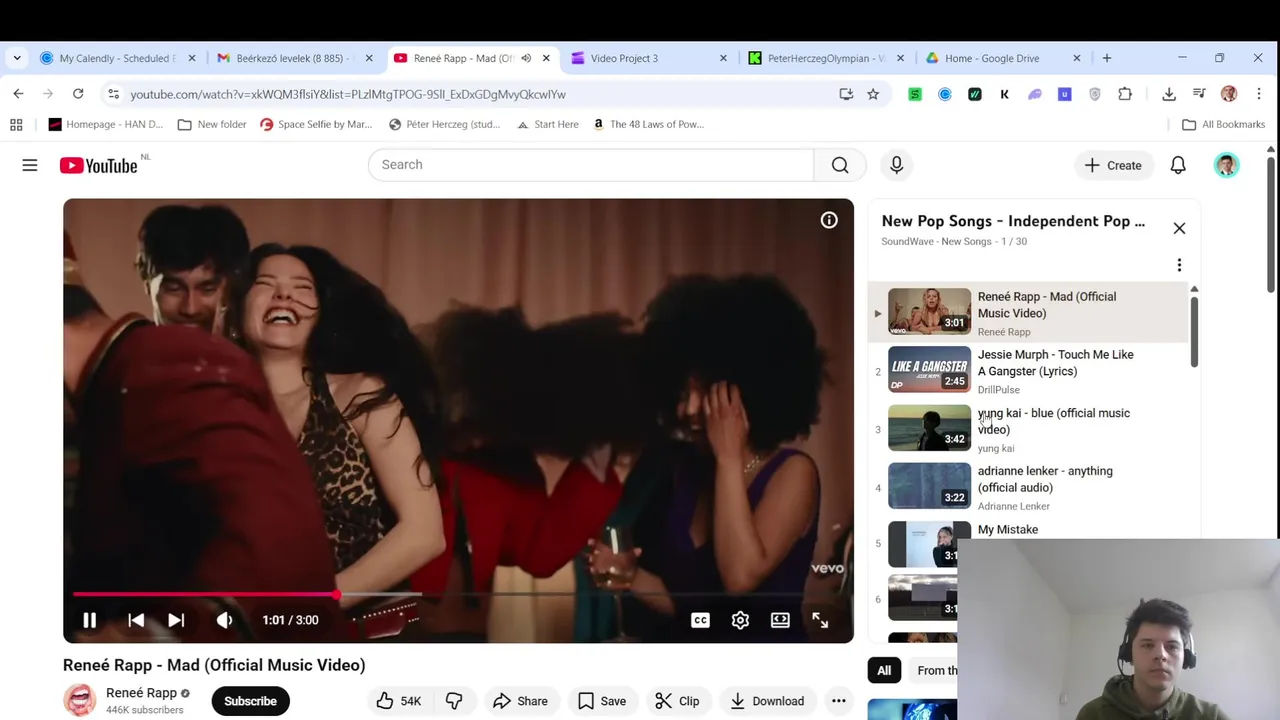The width and height of the screenshot is (1280, 720).
Task: Open the media control icon in Chrome toolbar
Action: click(x=1199, y=94)
